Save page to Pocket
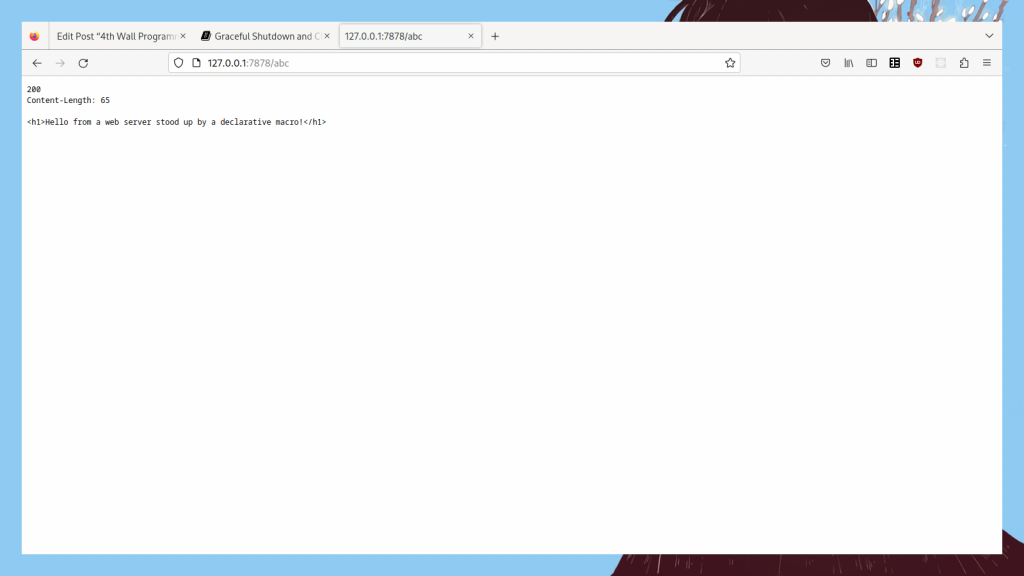 (825, 63)
